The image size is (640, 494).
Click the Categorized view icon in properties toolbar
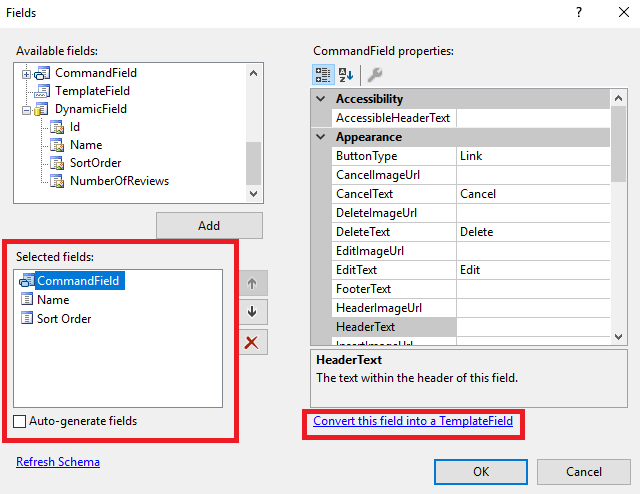point(324,74)
